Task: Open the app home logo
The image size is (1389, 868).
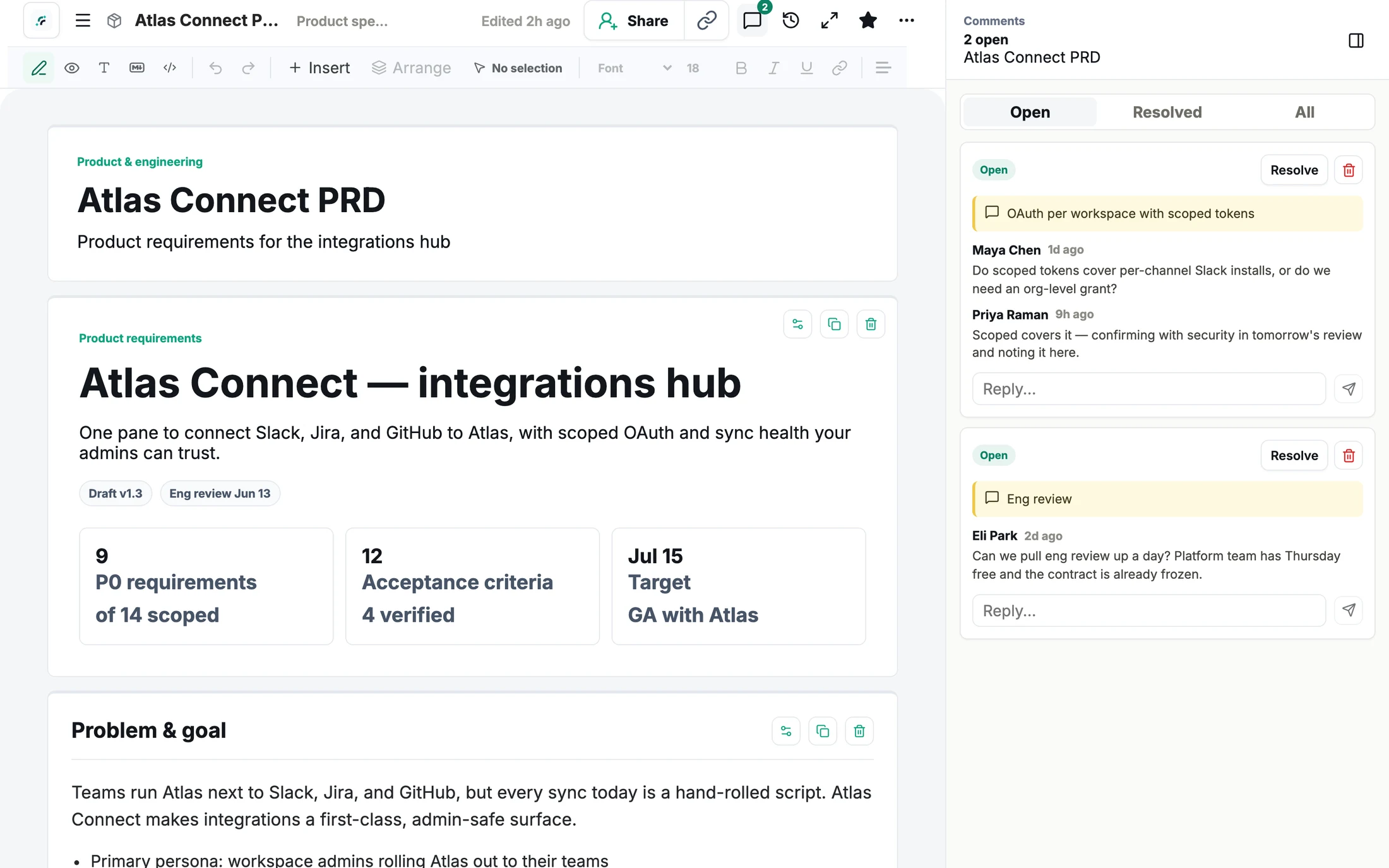Action: pyautogui.click(x=42, y=21)
